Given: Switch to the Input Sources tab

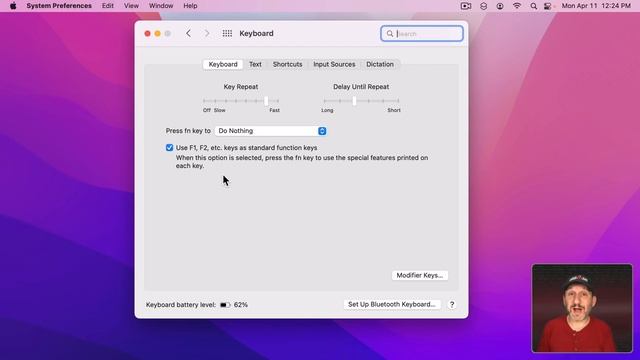Looking at the screenshot, I should tap(334, 64).
